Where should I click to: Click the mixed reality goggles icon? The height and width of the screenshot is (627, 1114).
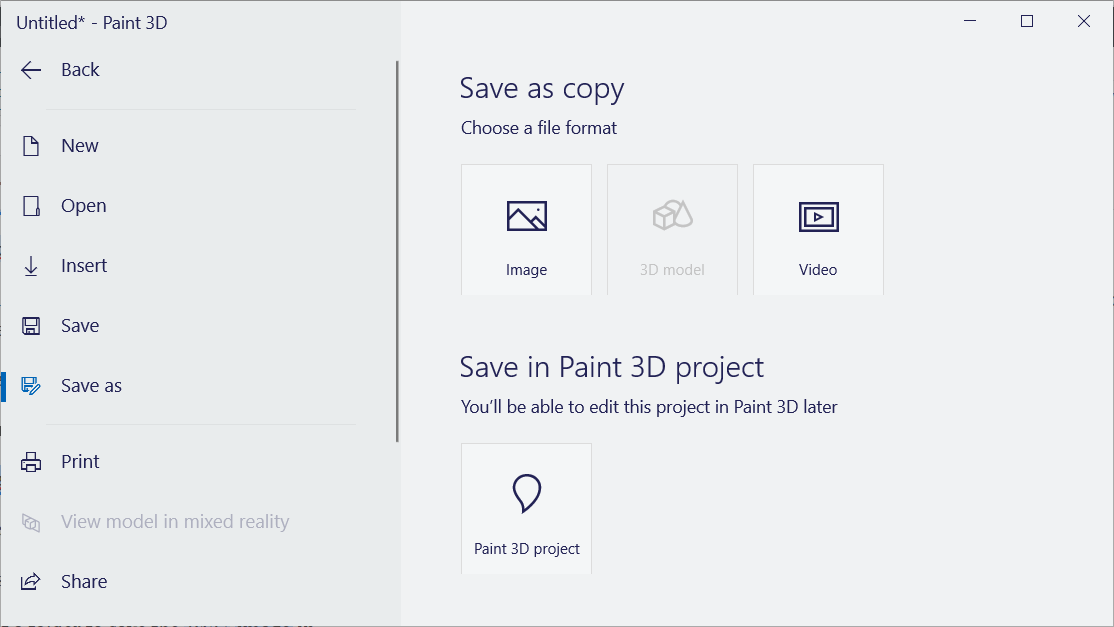pyautogui.click(x=31, y=521)
